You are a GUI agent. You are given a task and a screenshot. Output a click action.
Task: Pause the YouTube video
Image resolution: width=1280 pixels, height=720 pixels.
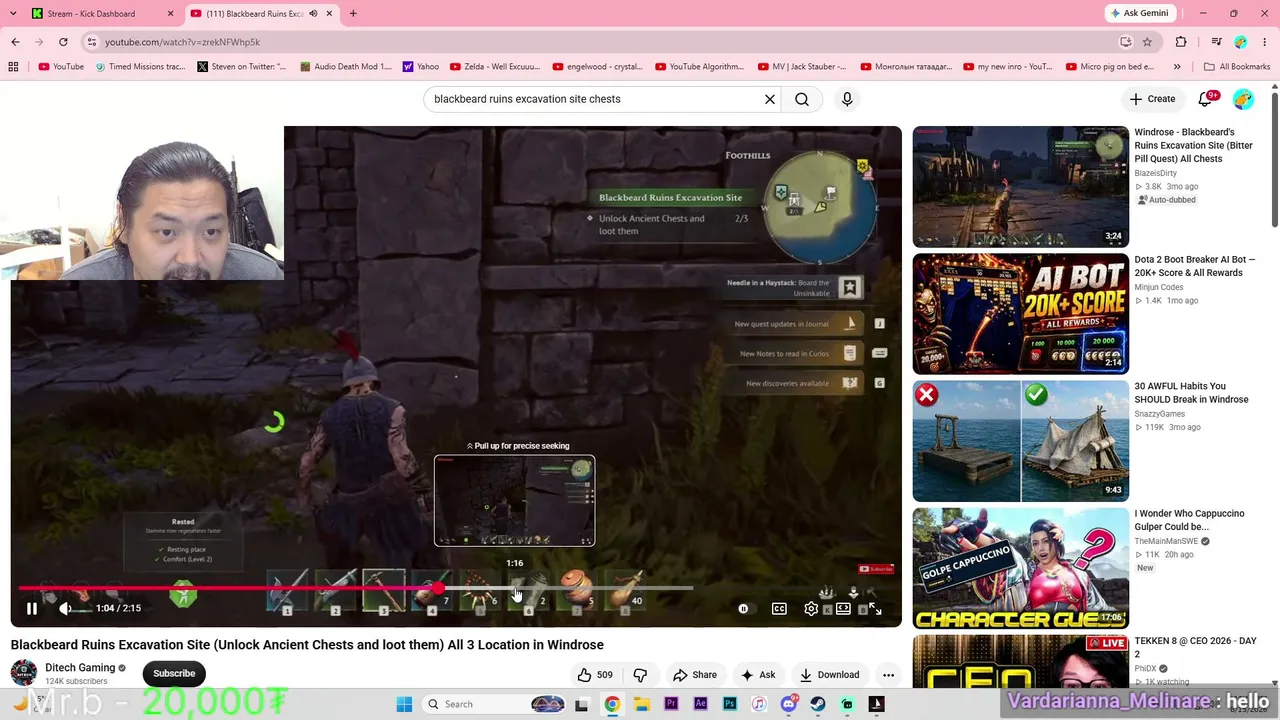[x=32, y=608]
